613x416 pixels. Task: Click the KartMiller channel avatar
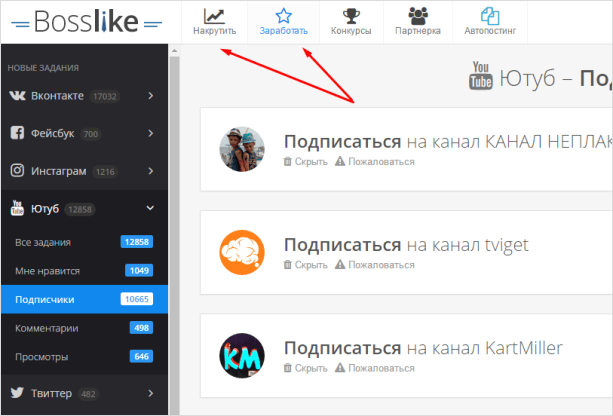point(242,357)
